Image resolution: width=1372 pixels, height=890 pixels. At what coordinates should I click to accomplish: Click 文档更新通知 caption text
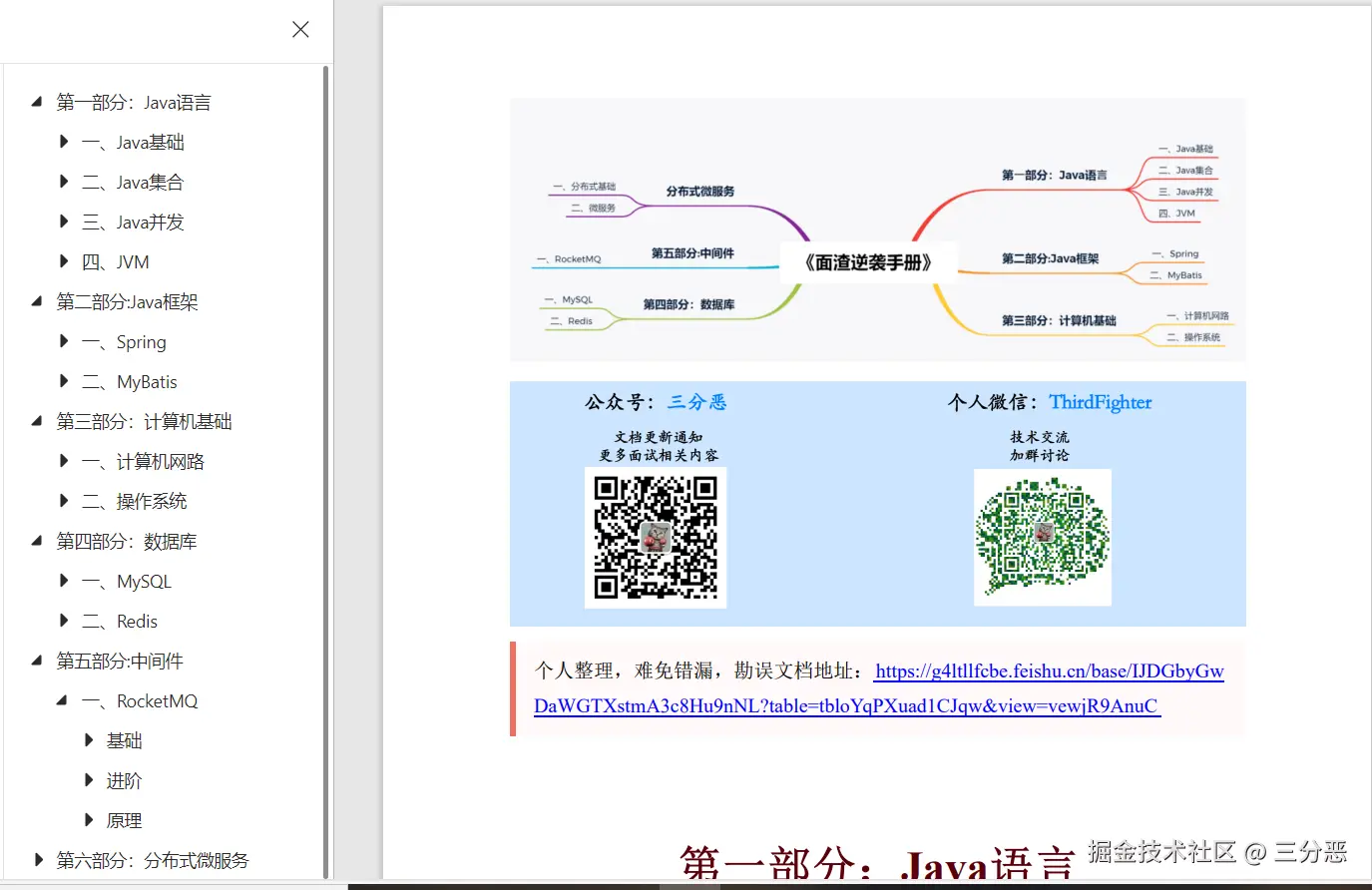[659, 437]
